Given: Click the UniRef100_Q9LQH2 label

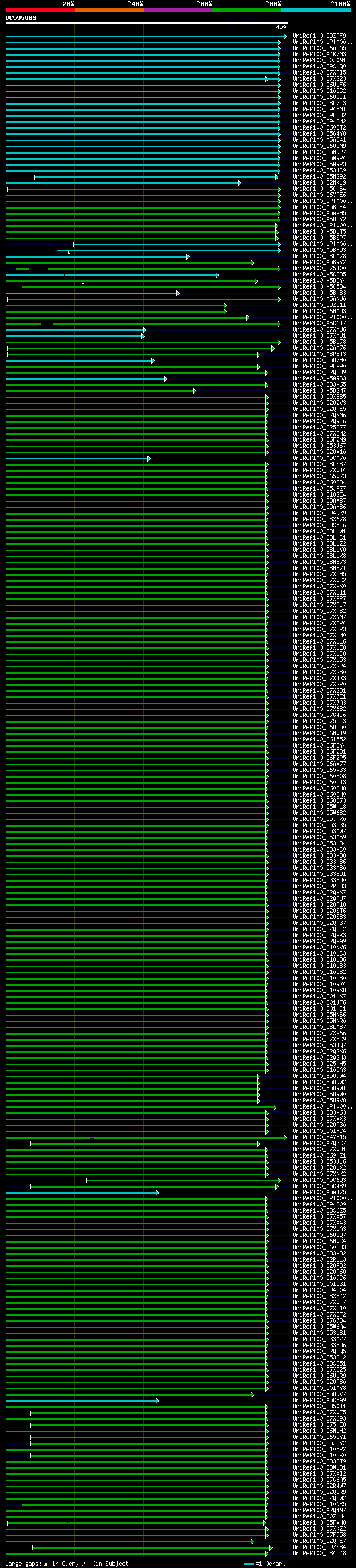Looking at the screenshot, I should [319, 115].
